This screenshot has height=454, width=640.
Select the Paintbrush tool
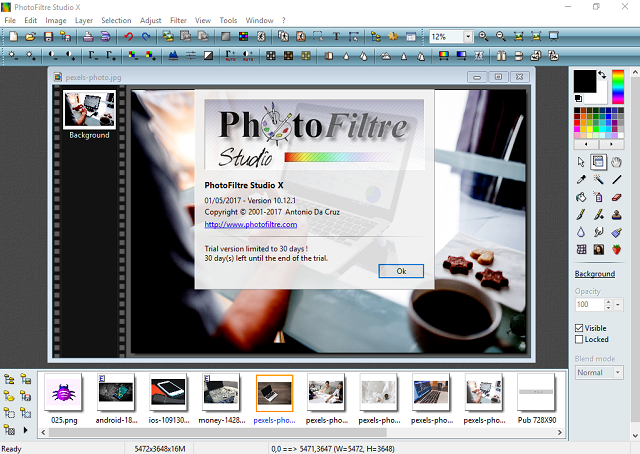click(x=581, y=214)
